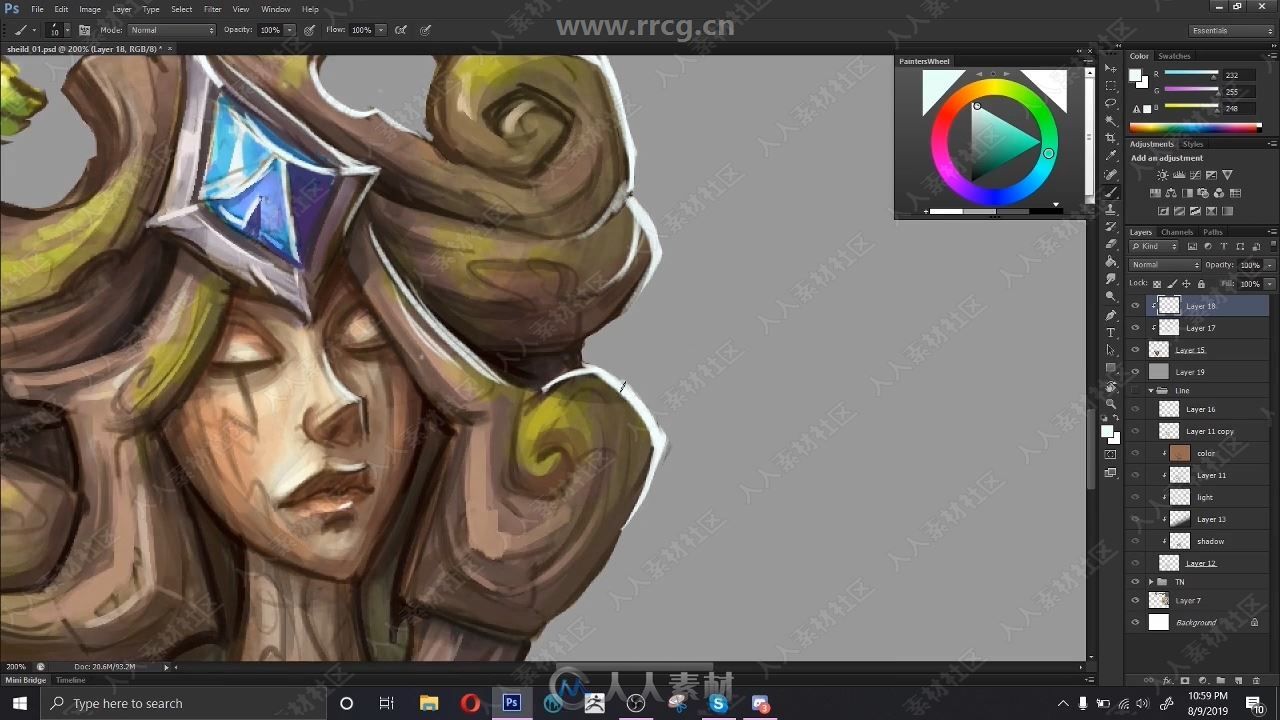Select the Eyedropper tool
The width and height of the screenshot is (1280, 720).
[1111, 156]
